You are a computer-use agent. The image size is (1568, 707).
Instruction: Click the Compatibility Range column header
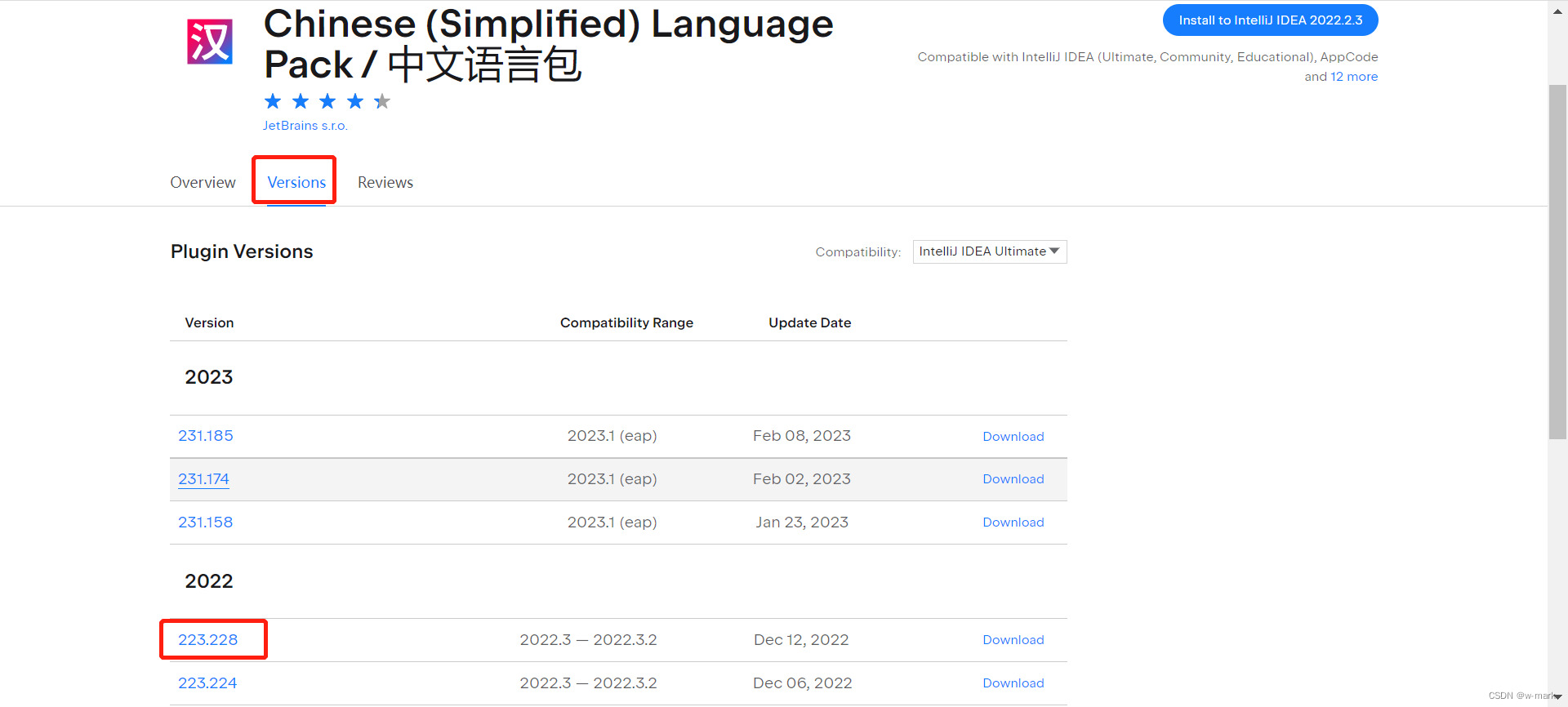coord(626,323)
